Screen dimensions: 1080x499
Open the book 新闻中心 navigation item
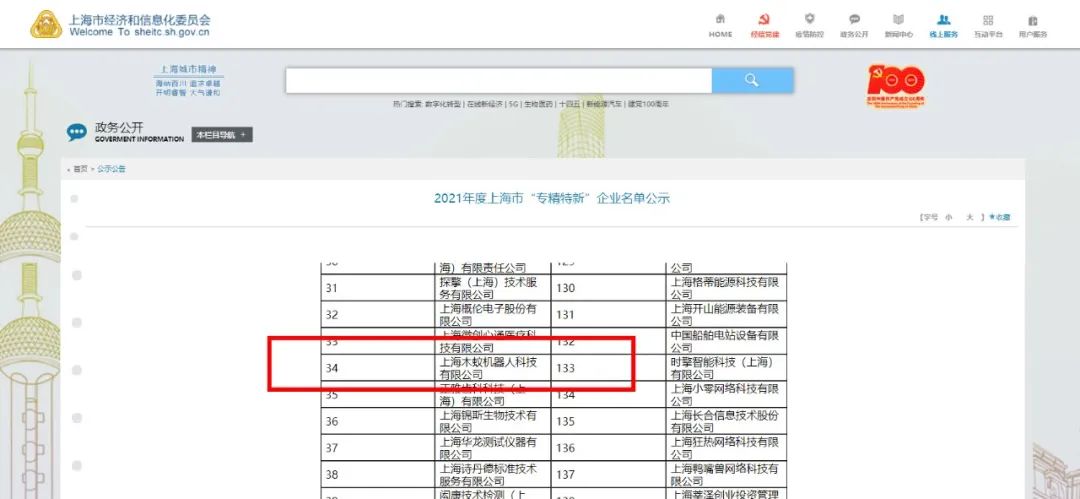(x=899, y=26)
